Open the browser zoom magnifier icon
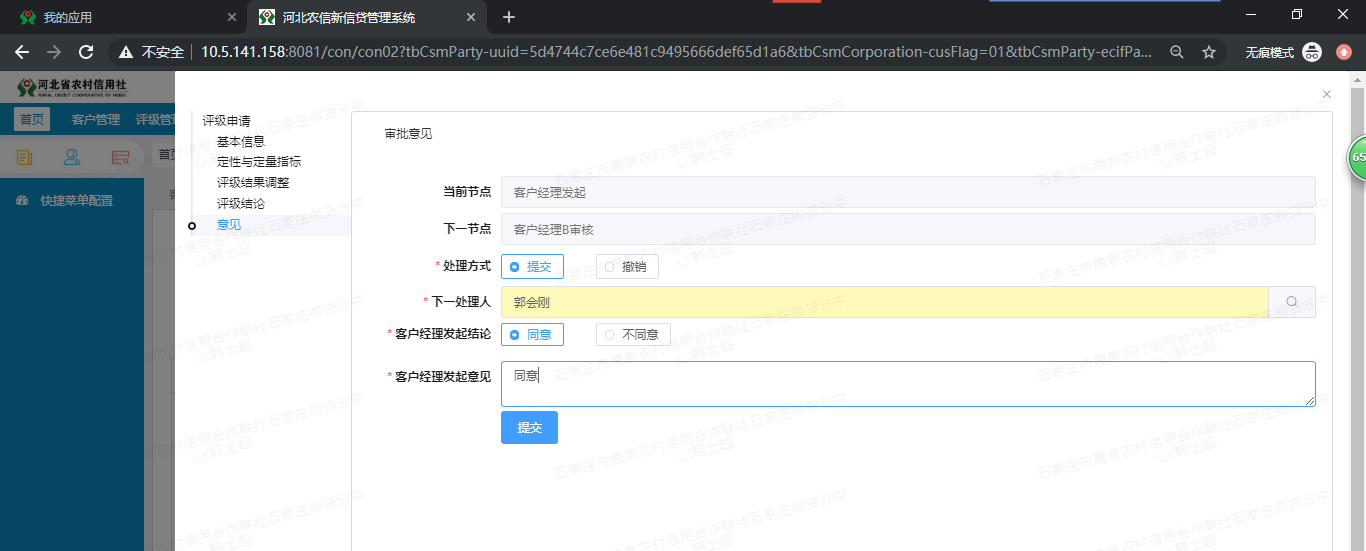This screenshot has height=551, width=1366. (1177, 52)
